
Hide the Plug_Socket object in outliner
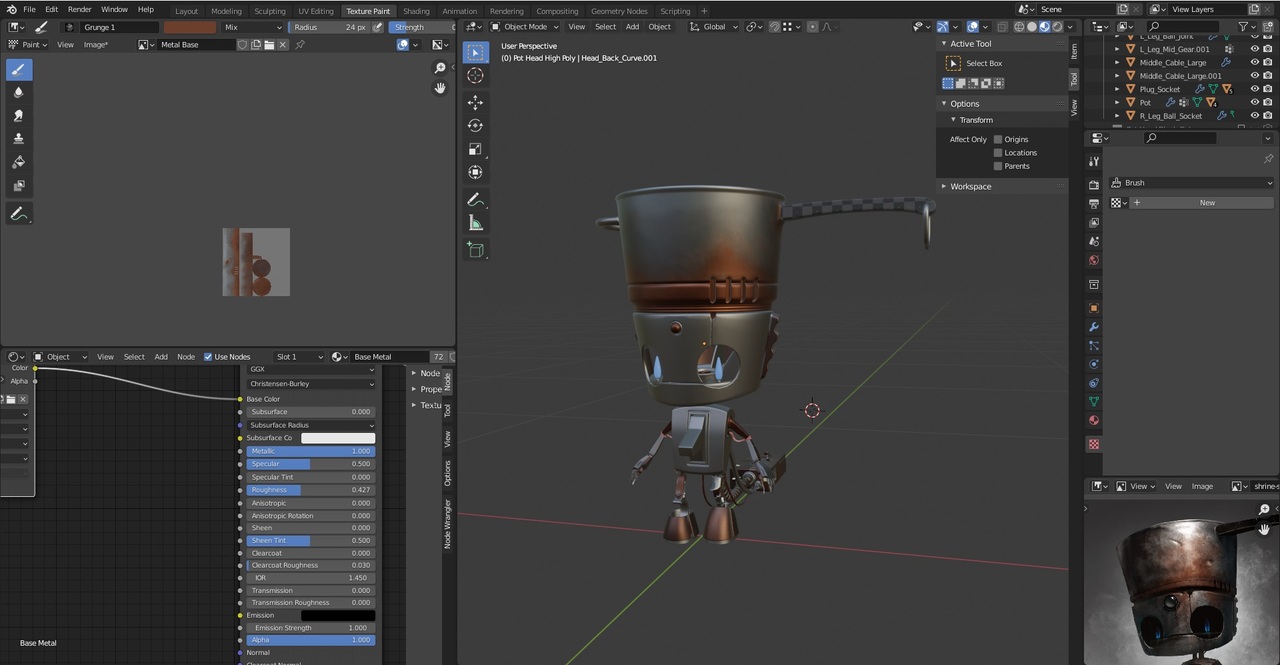1255,89
